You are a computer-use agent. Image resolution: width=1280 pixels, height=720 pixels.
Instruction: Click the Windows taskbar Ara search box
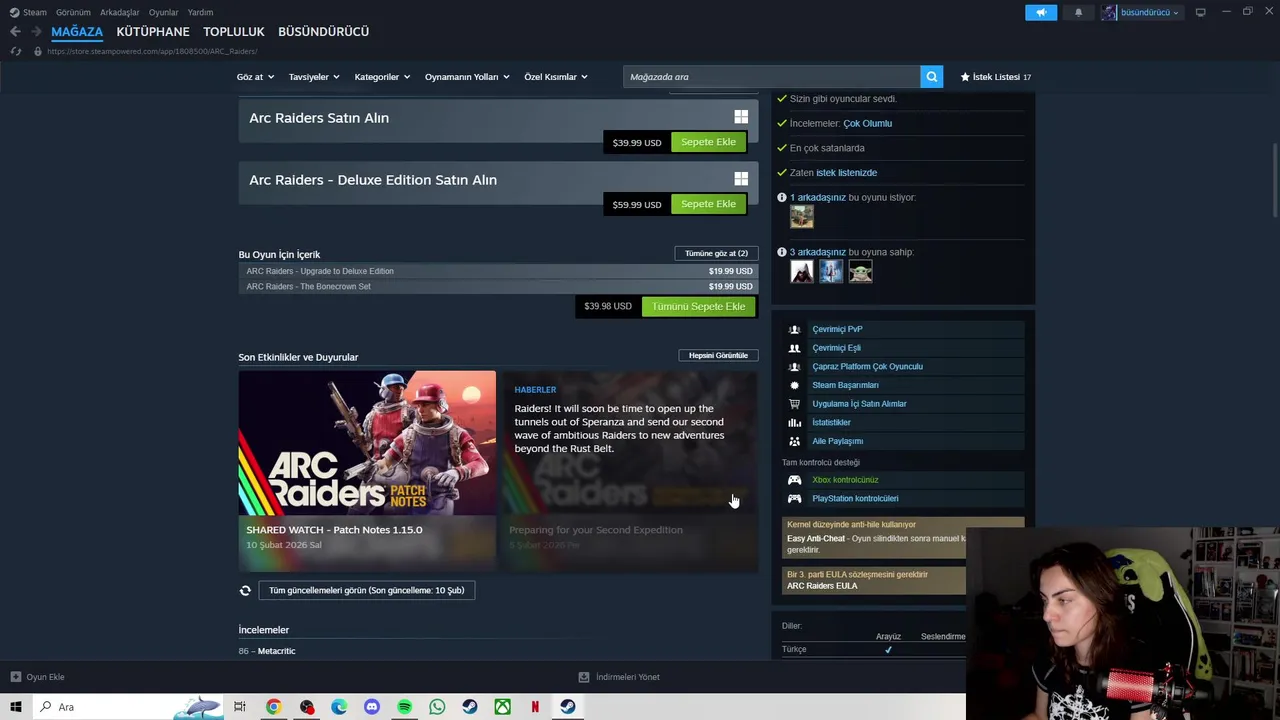126,707
